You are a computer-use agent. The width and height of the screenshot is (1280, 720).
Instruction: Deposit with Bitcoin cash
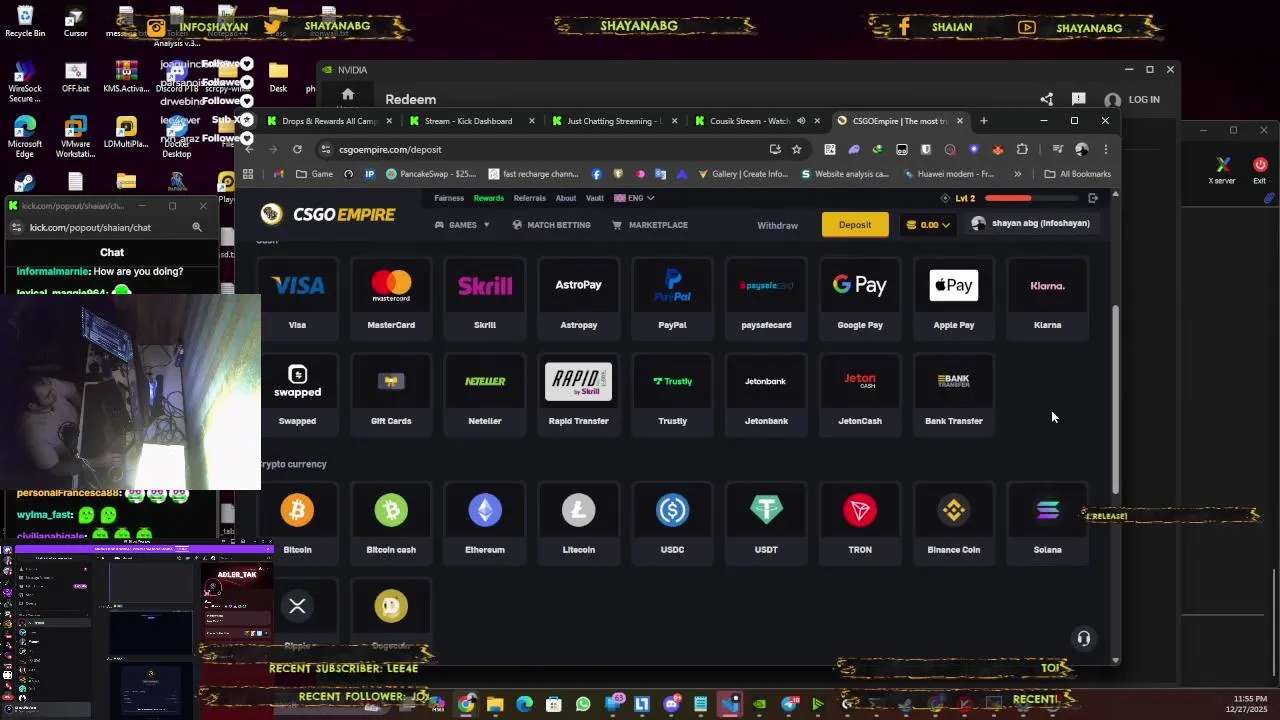pyautogui.click(x=391, y=523)
